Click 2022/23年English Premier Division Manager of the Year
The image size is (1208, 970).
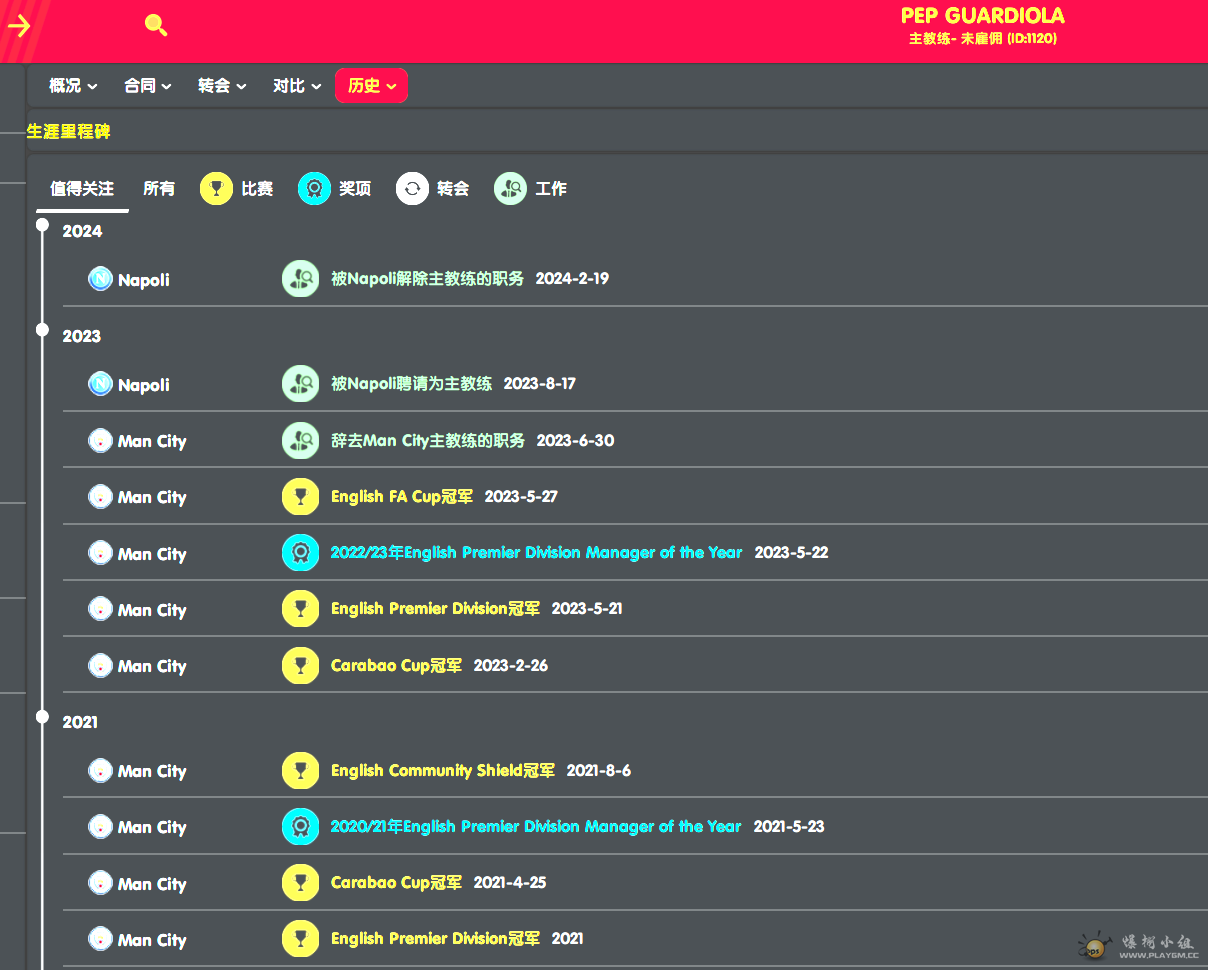(537, 553)
